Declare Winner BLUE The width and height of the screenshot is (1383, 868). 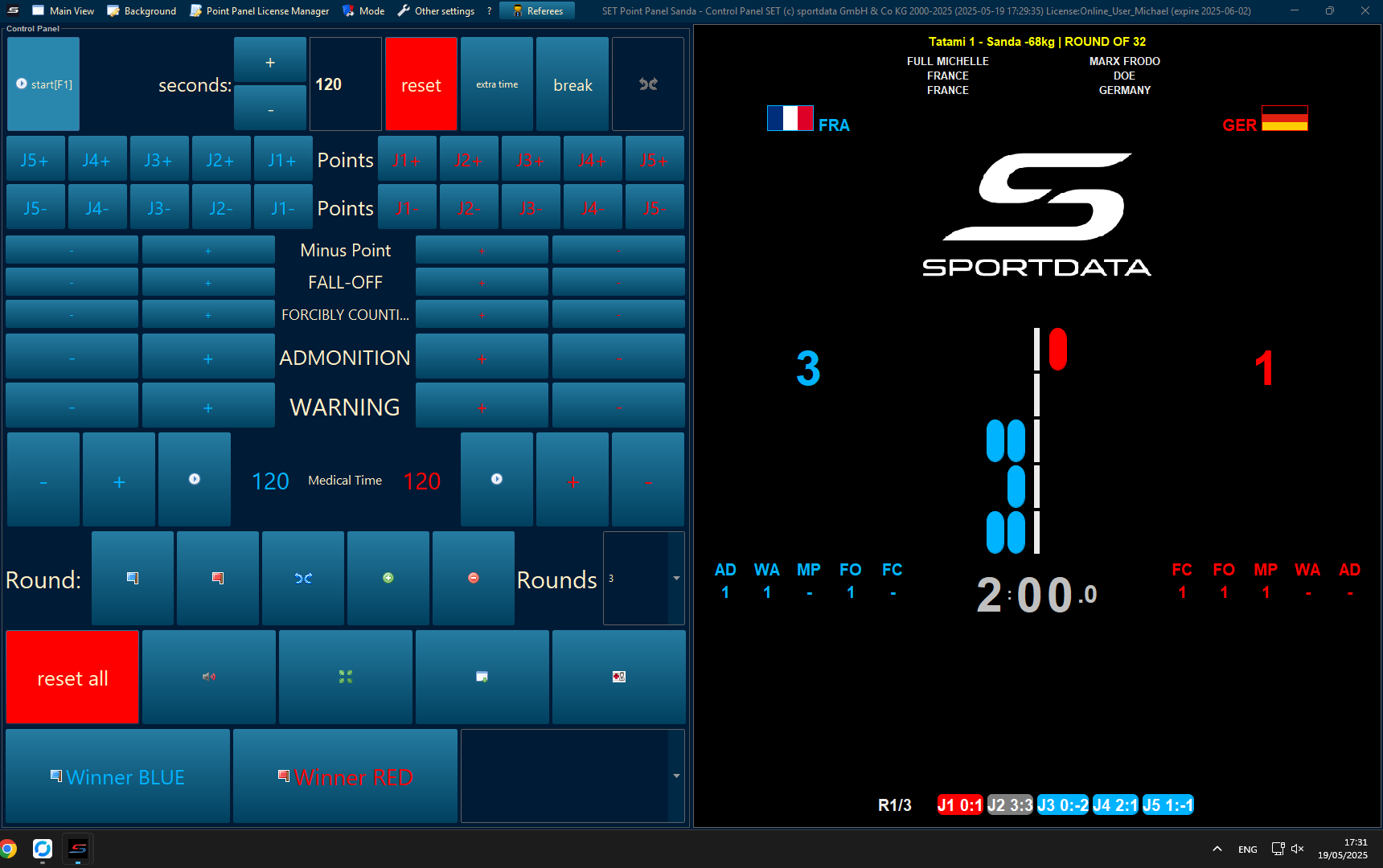[x=118, y=776]
